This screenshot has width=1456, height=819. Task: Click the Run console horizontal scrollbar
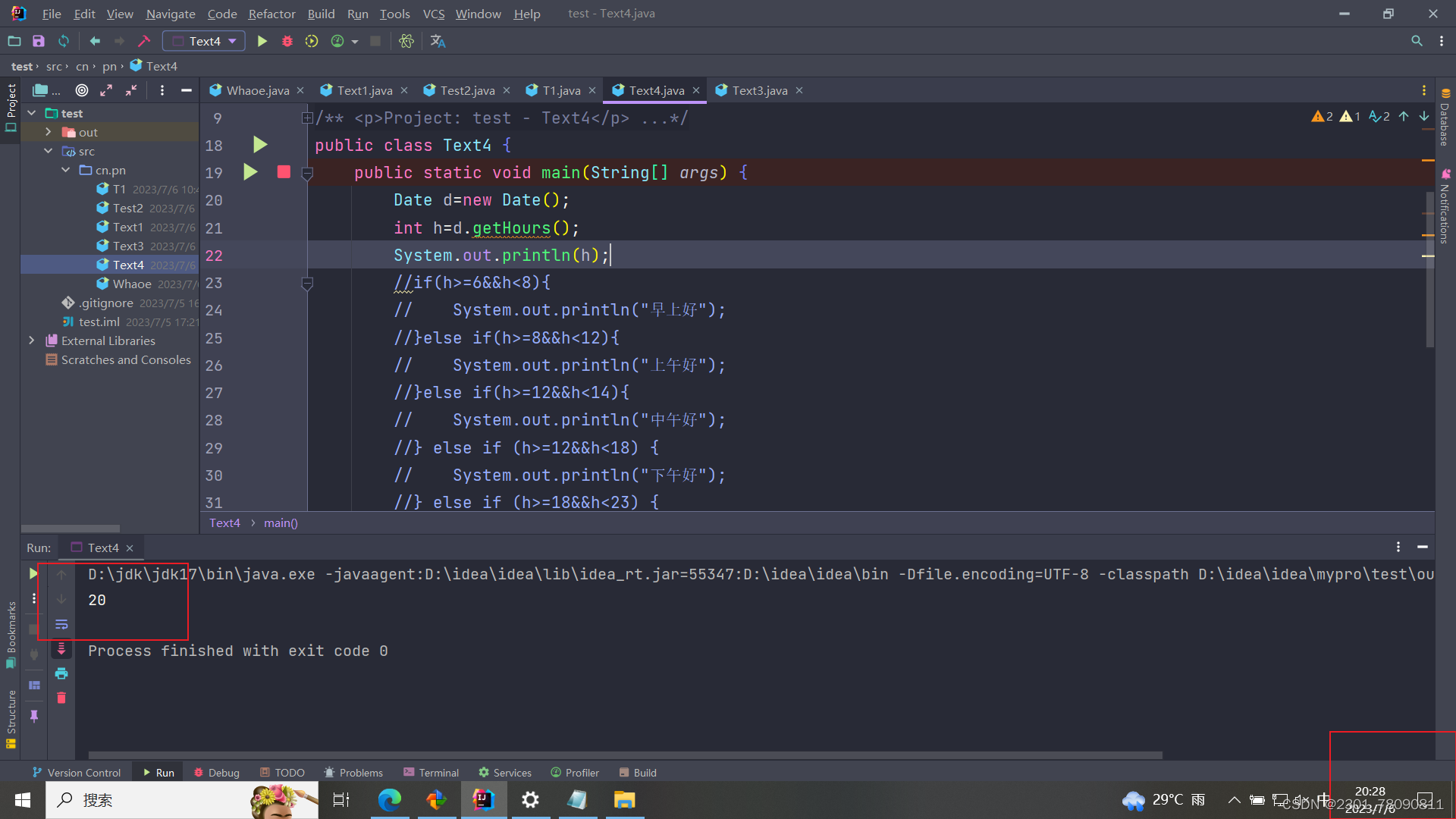pos(625,755)
